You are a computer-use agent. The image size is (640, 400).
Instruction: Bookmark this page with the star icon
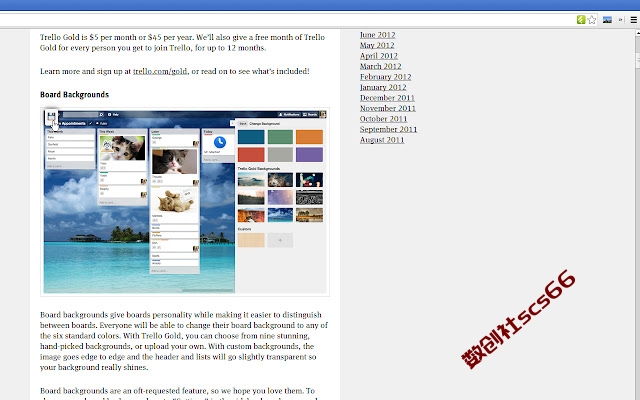[591, 20]
